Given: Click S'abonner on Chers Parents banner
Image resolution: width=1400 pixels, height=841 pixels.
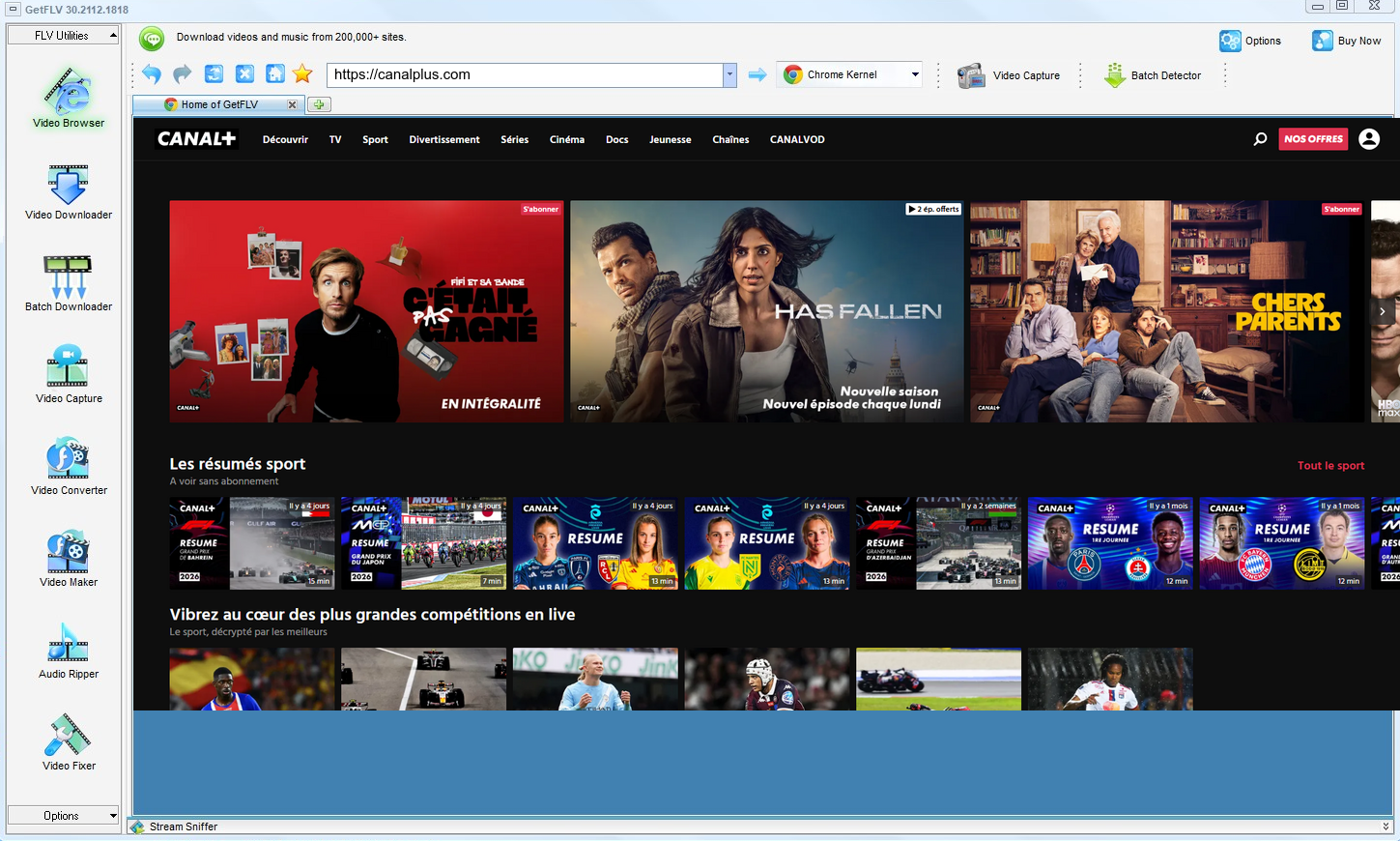Looking at the screenshot, I should (1341, 209).
